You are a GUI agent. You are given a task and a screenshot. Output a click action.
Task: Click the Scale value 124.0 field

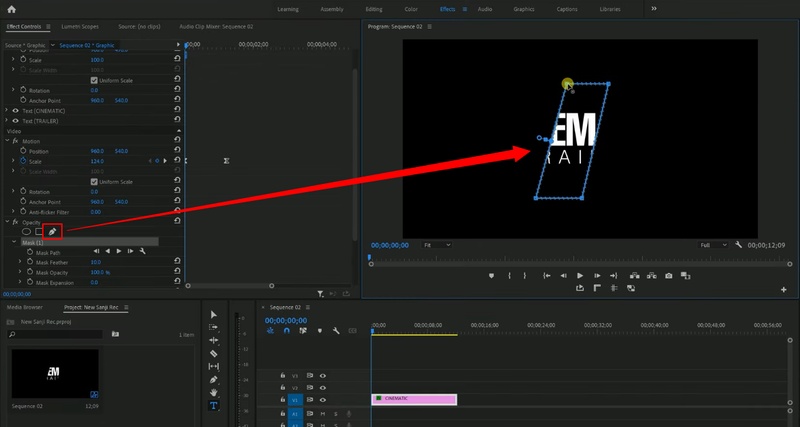97,161
